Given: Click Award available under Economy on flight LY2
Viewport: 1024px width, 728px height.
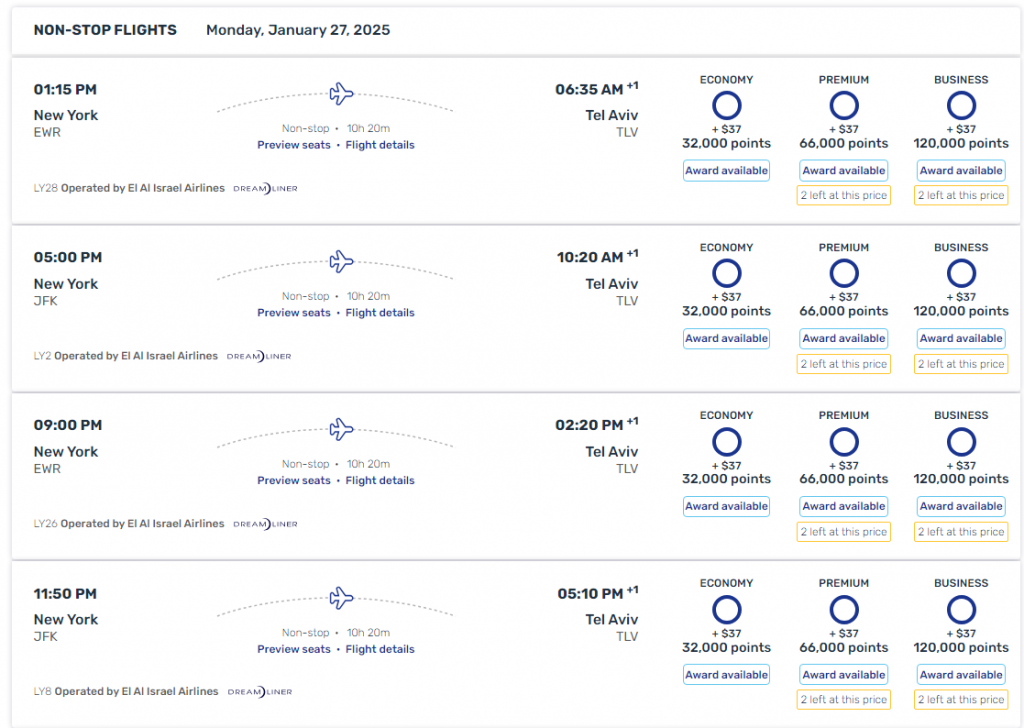Looking at the screenshot, I should 726,338.
